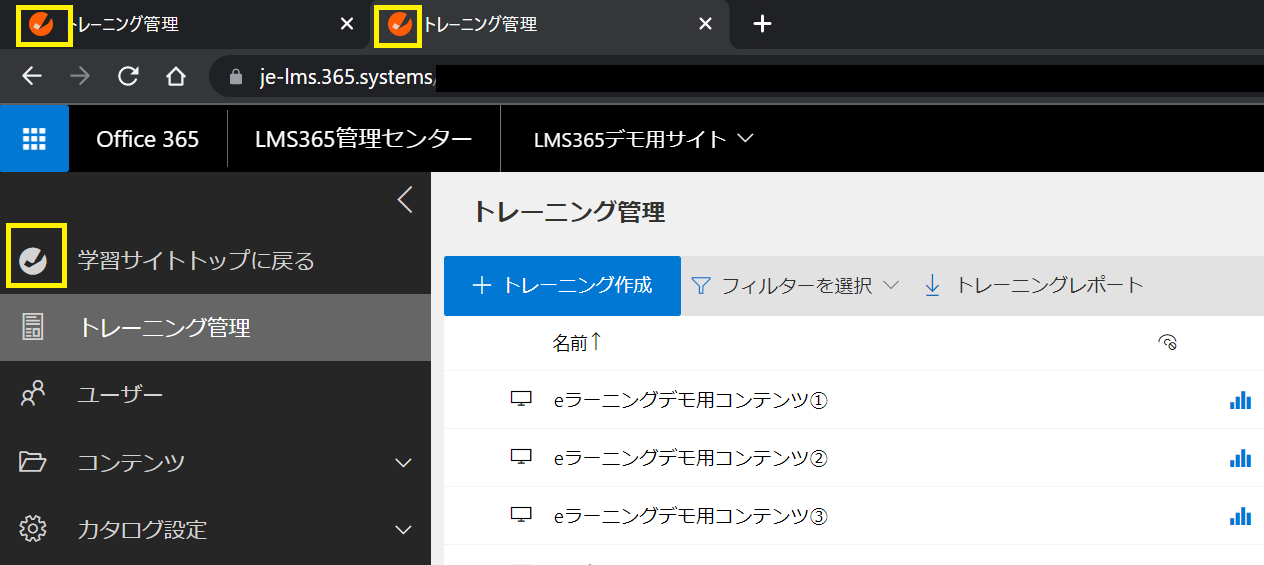
Task: Open bar chart report for eラーニングデモ用コンテンツ③
Action: 1240,516
